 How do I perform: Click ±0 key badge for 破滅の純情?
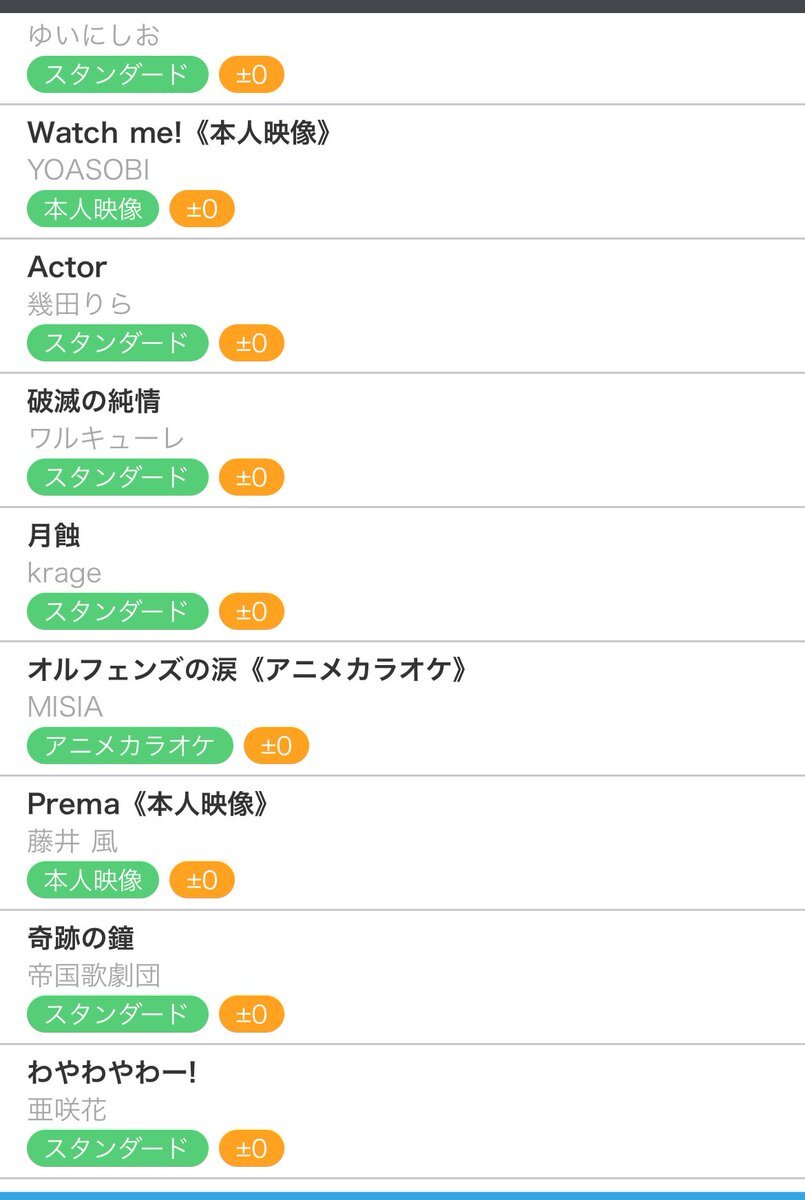[x=251, y=477]
